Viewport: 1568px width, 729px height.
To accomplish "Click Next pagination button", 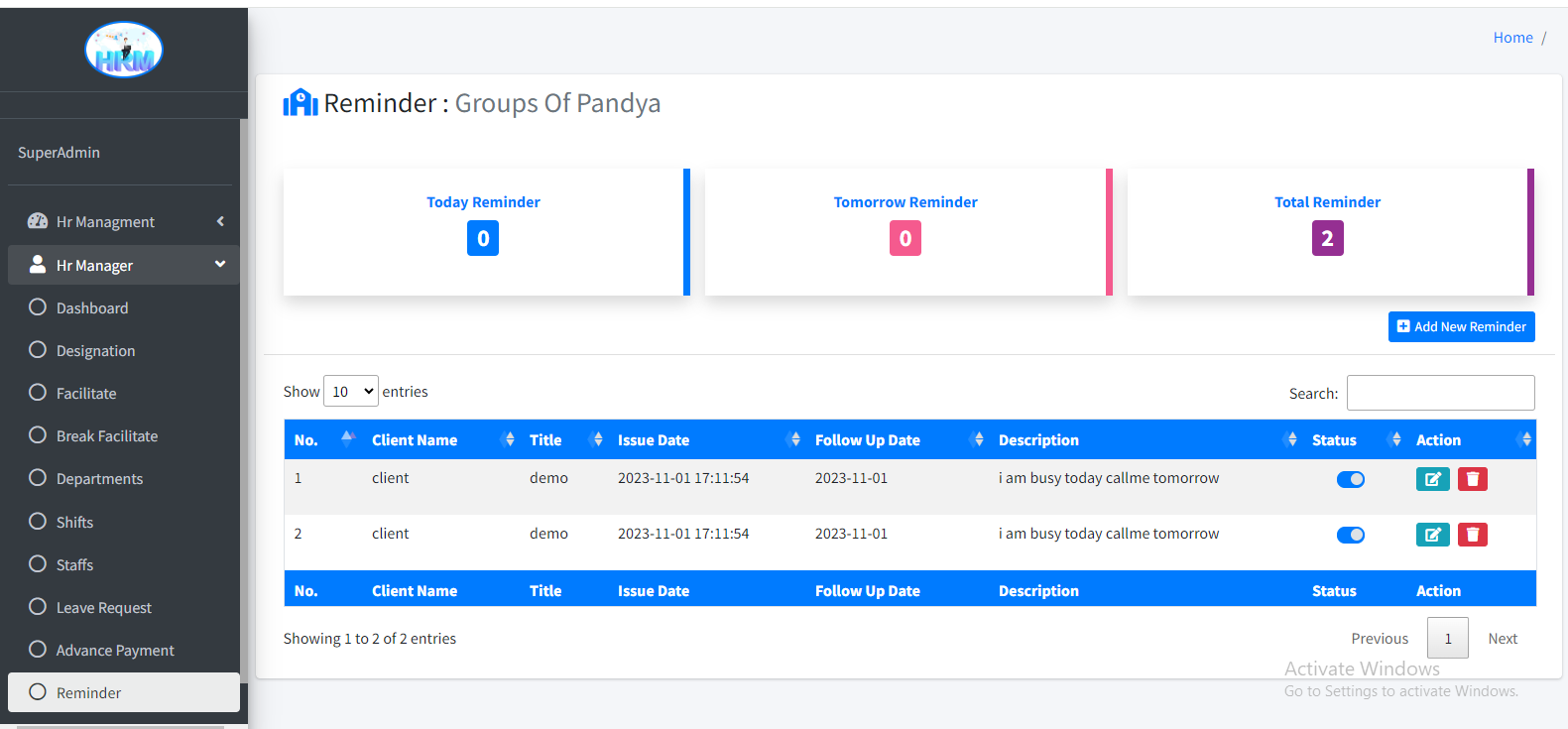I will [x=1503, y=638].
